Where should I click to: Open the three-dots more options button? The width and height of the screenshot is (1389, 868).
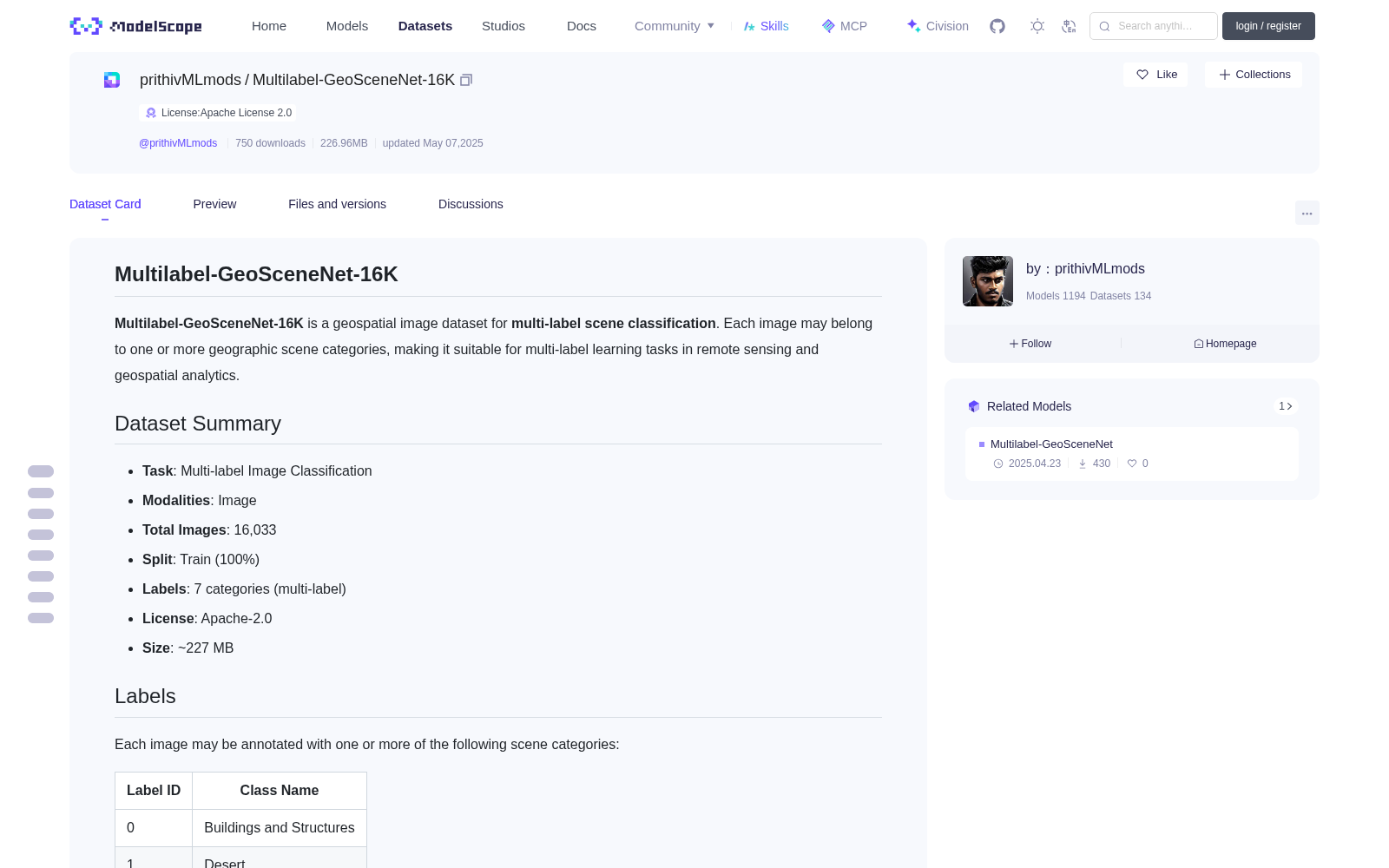click(1307, 213)
